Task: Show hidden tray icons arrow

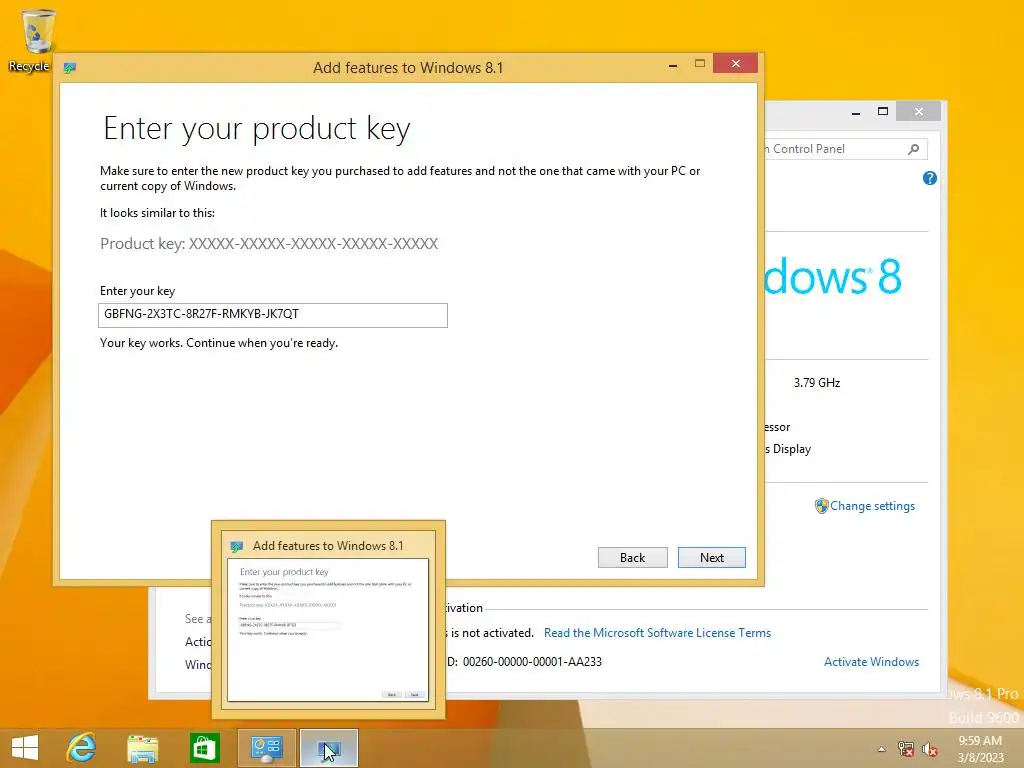Action: pyautogui.click(x=882, y=749)
